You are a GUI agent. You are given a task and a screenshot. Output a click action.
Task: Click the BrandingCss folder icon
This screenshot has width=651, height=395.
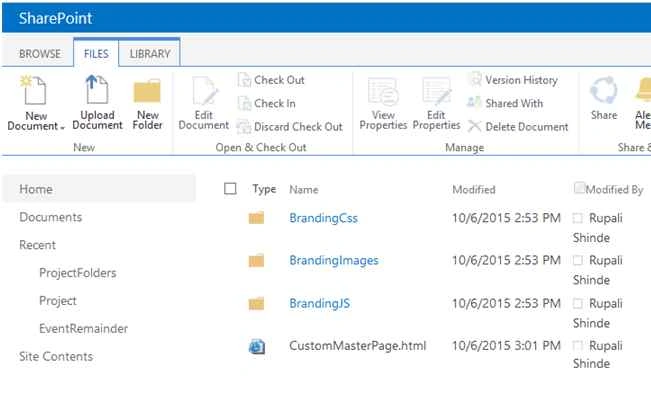[256, 218]
